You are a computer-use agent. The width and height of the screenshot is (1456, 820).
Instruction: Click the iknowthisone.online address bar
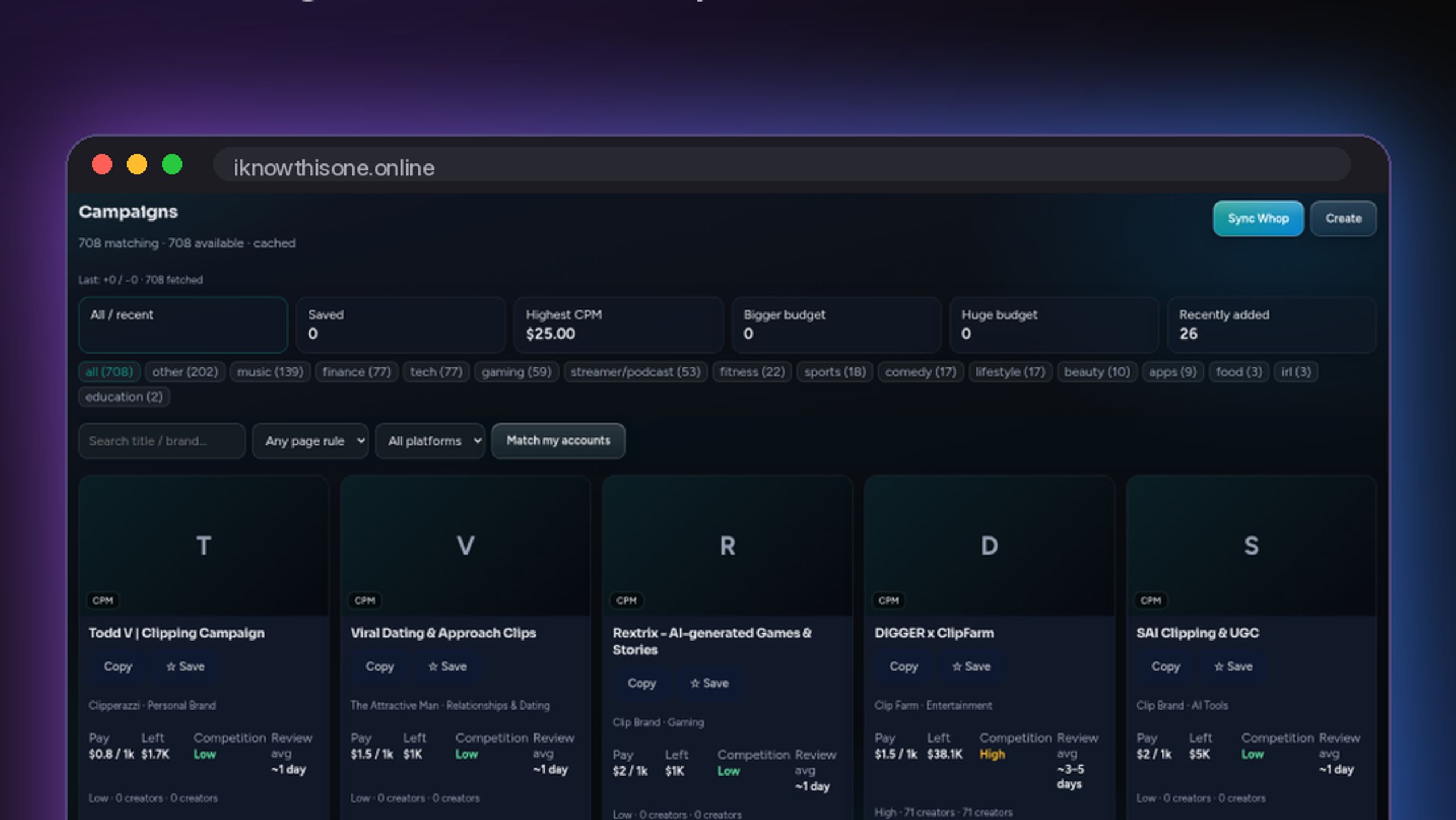point(782,165)
